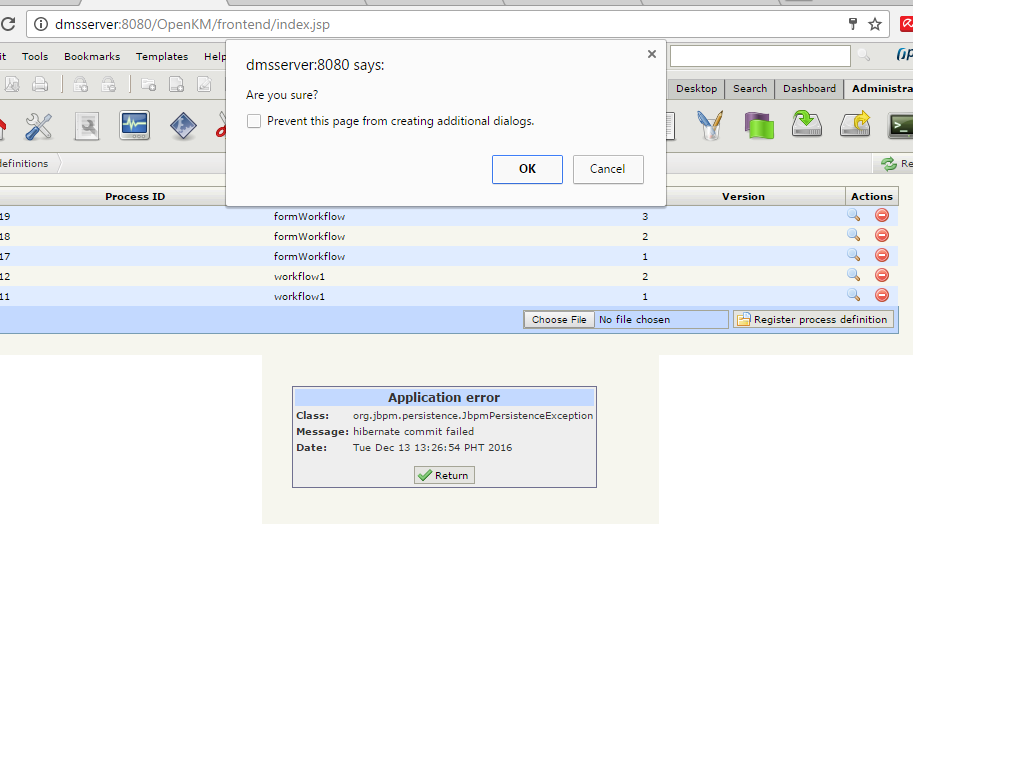Viewport: 1024px width, 768px height.
Task: Open the Templates menu
Action: [x=162, y=57]
